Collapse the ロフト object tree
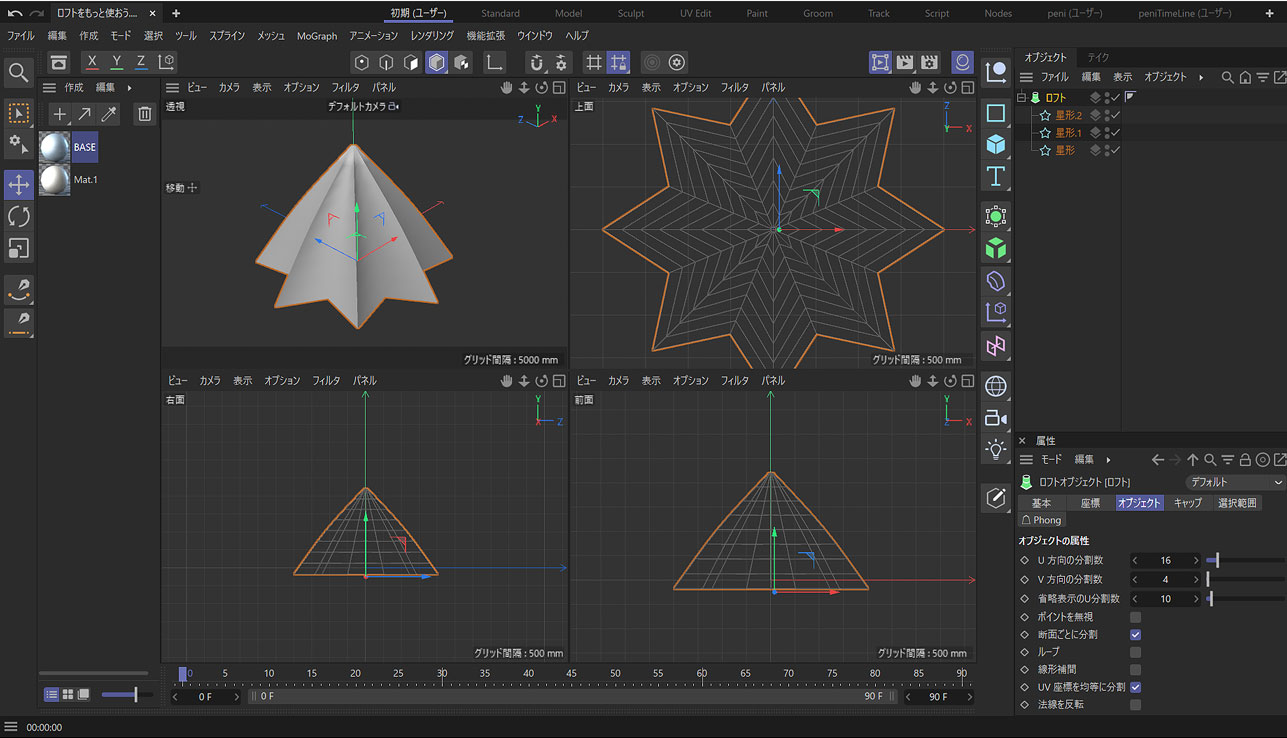 (x=1022, y=97)
